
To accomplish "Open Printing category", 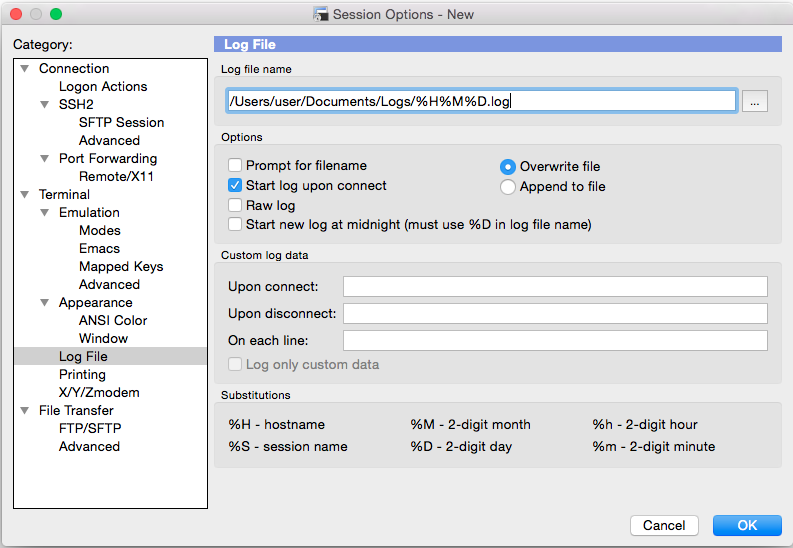I will tap(82, 375).
